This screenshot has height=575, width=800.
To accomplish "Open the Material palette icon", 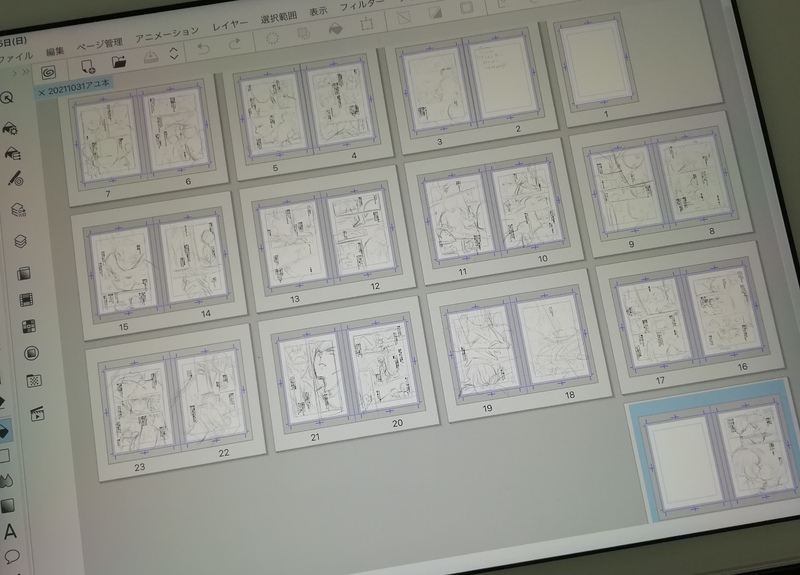I will 34,380.
